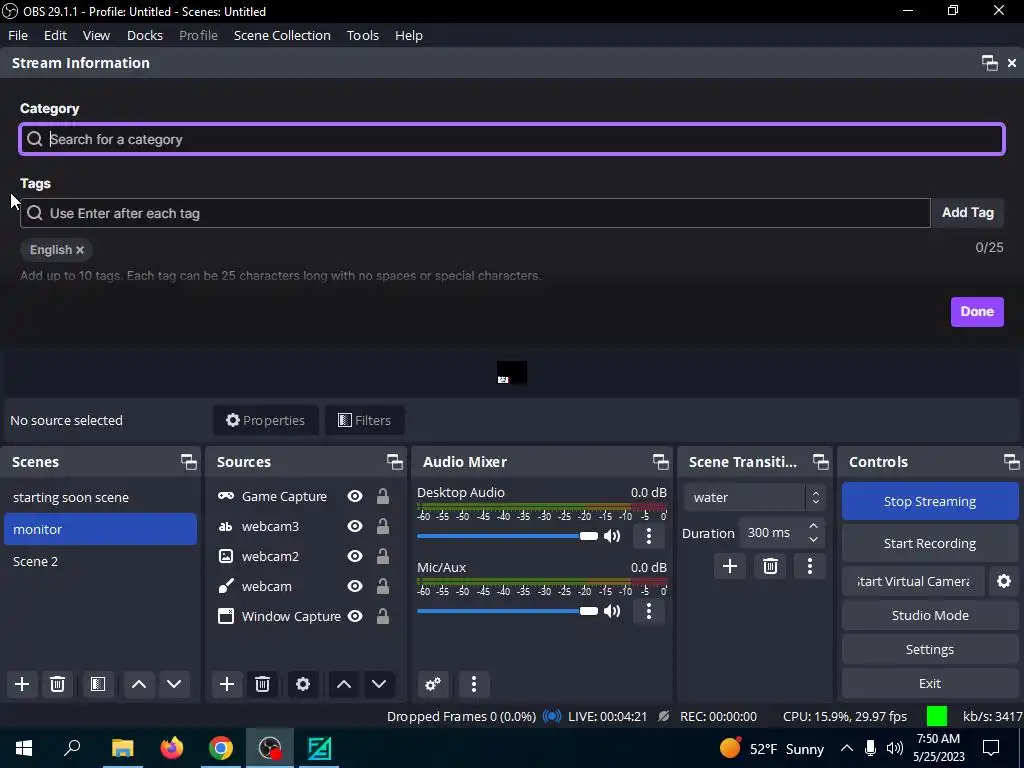Open the Help menu

click(409, 35)
